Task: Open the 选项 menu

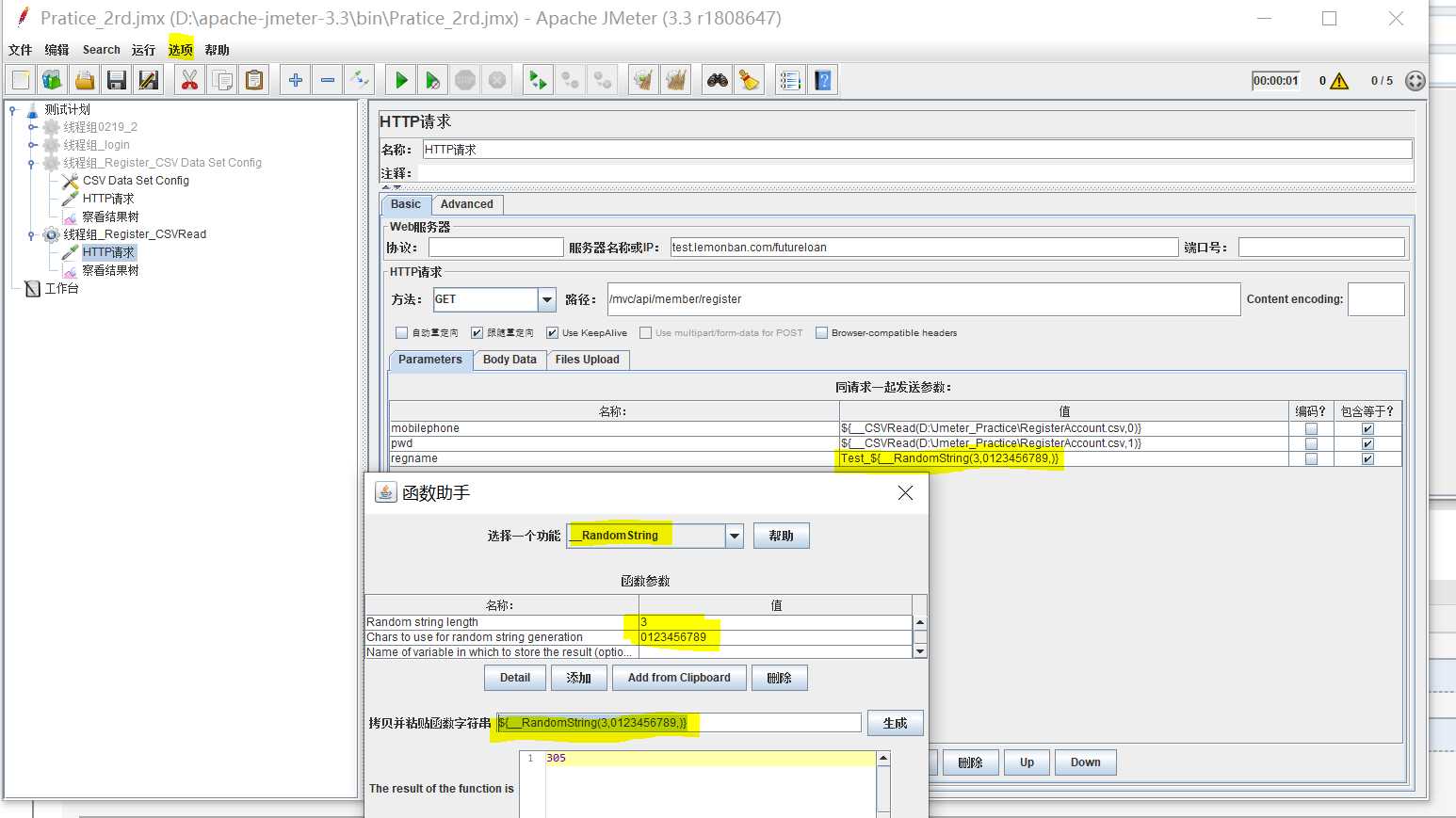Action: coord(181,50)
